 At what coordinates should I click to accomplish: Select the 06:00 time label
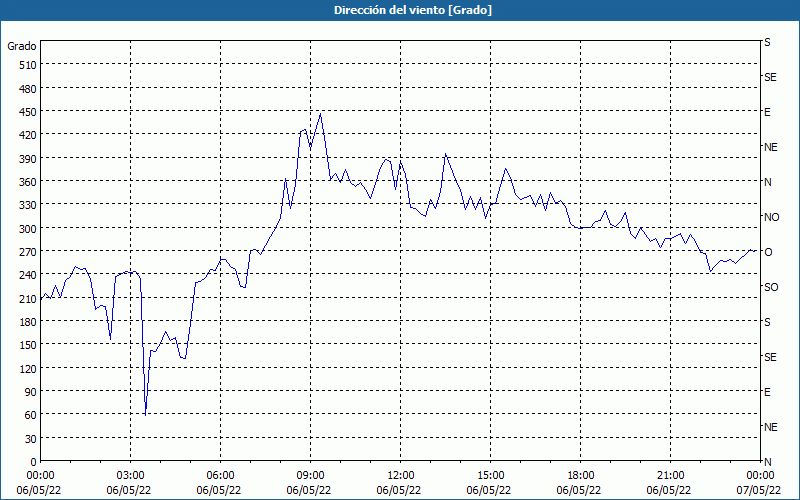(220, 476)
